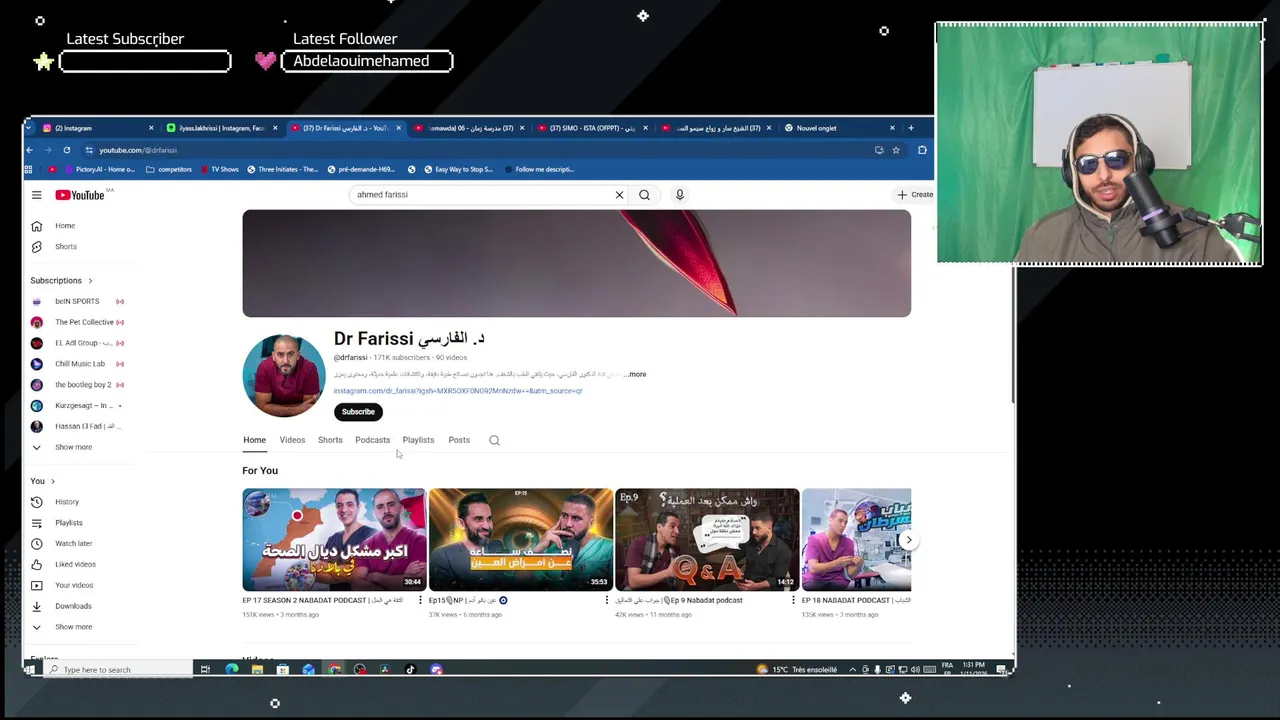Open Liked videos list

coord(75,565)
